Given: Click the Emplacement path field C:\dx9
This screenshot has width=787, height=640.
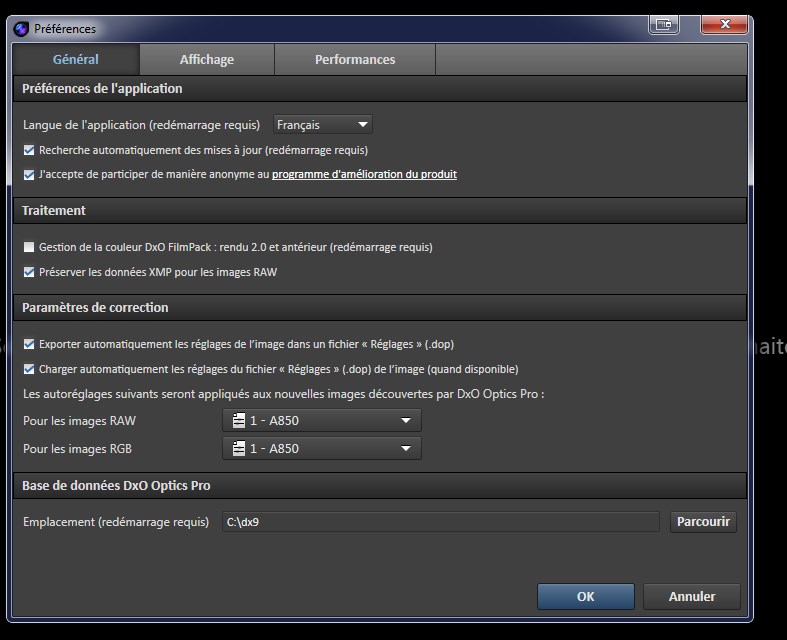Looking at the screenshot, I should pos(441,522).
